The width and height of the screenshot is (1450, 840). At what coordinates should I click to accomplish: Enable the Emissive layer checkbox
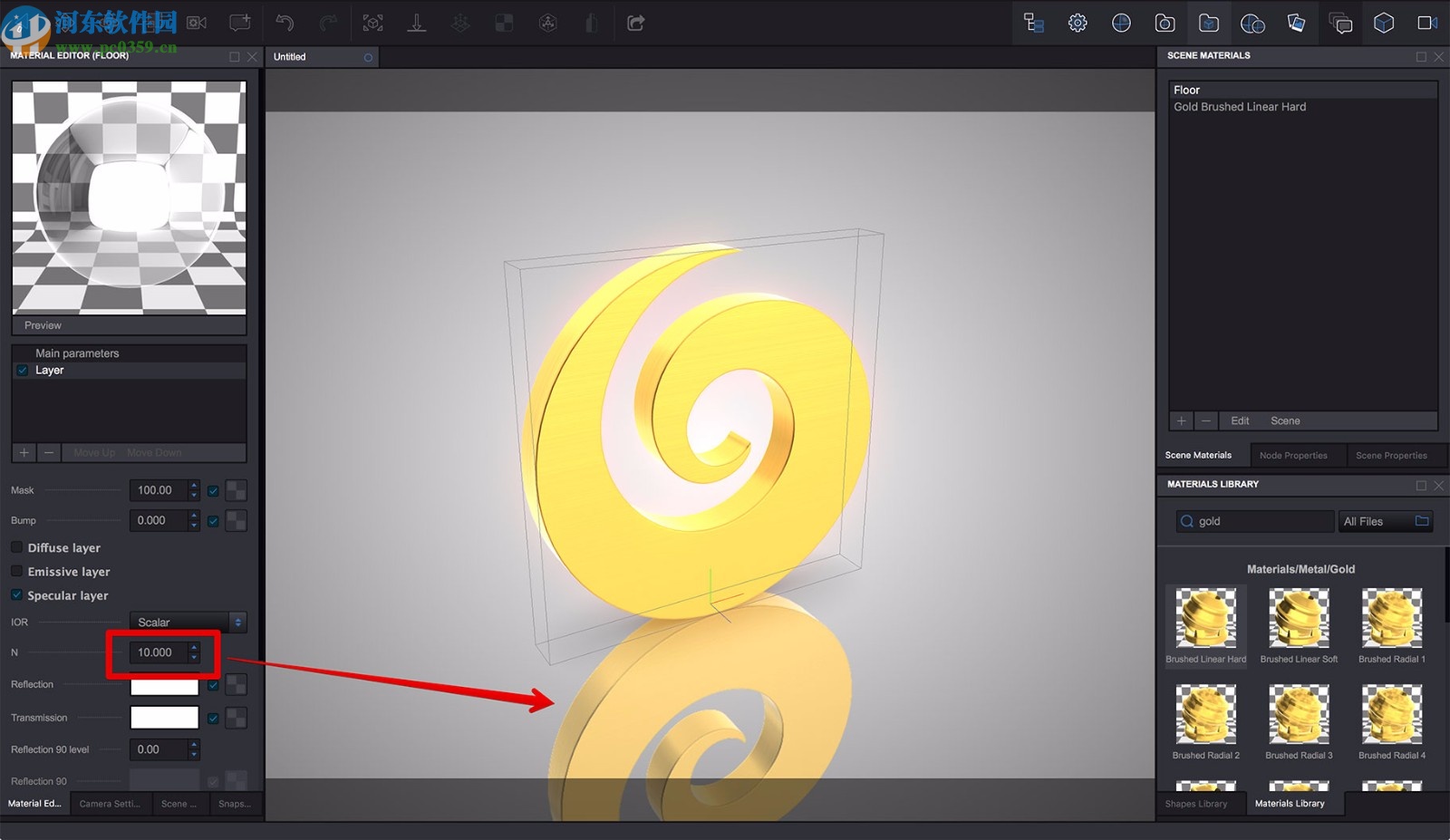pyautogui.click(x=16, y=572)
